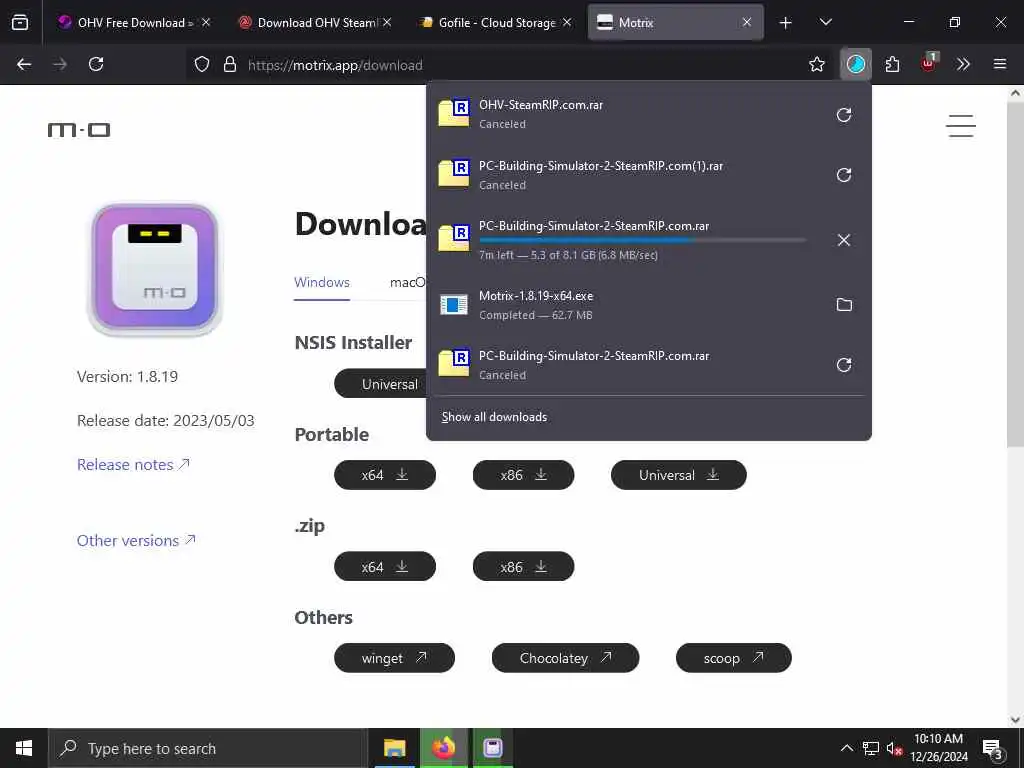Click the uBlock Origin extension icon
The height and width of the screenshot is (768, 1024).
click(929, 63)
